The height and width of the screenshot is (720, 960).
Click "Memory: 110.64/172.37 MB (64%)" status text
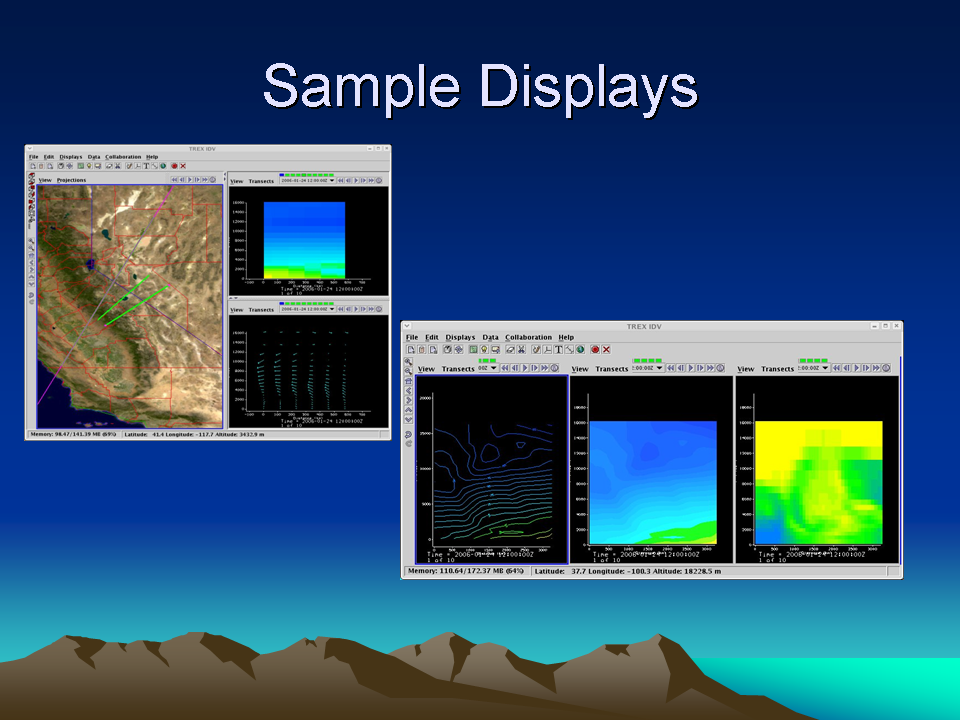tap(466, 571)
